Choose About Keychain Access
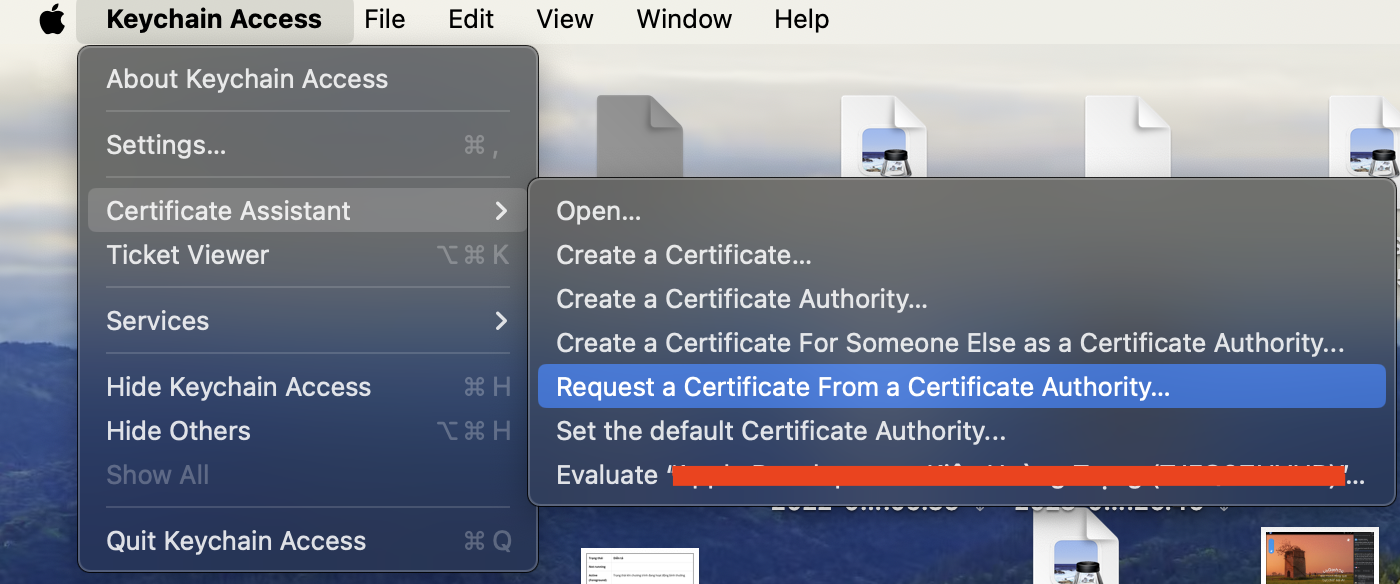 coord(308,79)
